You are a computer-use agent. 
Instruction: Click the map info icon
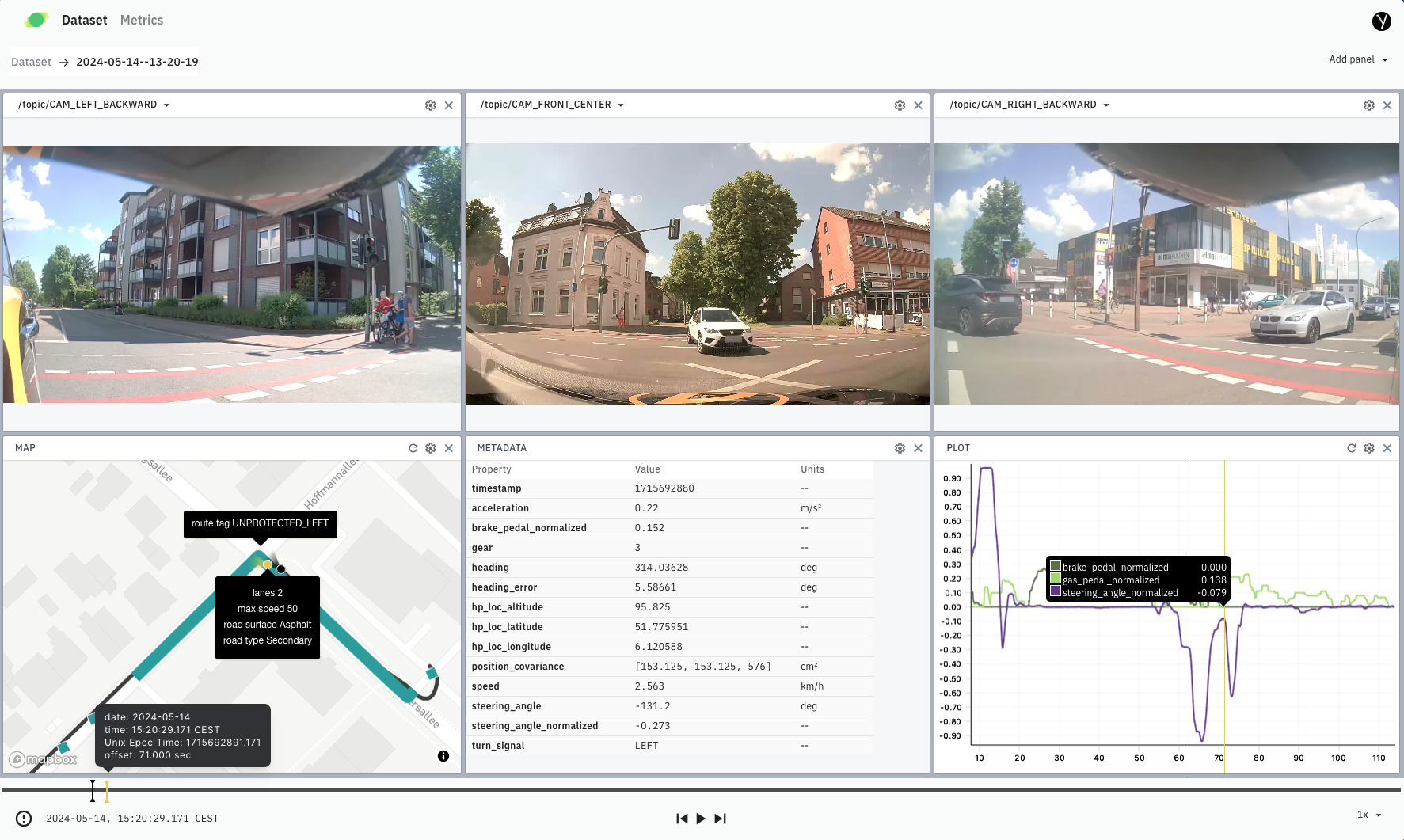click(443, 756)
